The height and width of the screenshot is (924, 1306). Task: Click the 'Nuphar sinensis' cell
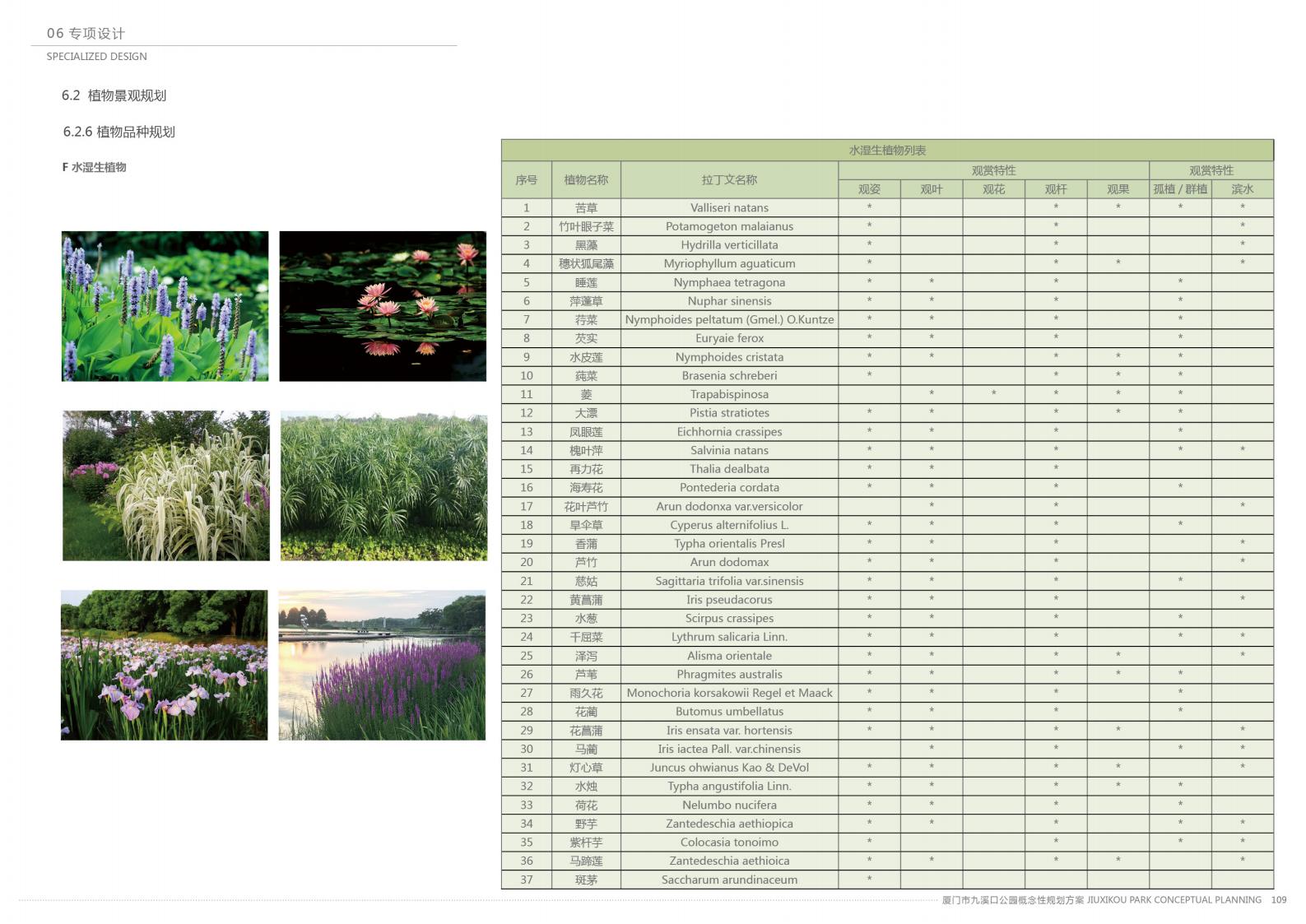(729, 301)
